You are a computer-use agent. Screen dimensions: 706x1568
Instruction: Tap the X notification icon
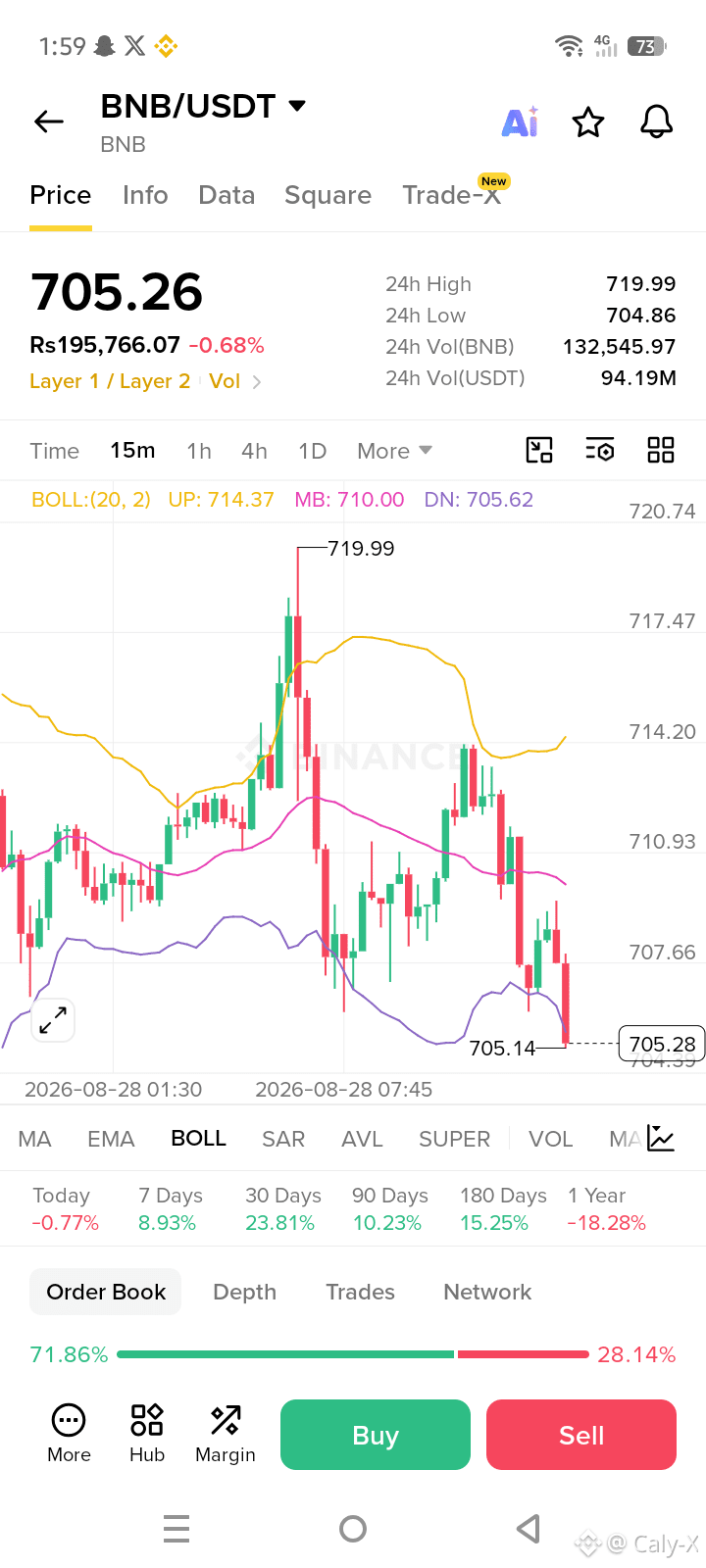click(x=135, y=46)
